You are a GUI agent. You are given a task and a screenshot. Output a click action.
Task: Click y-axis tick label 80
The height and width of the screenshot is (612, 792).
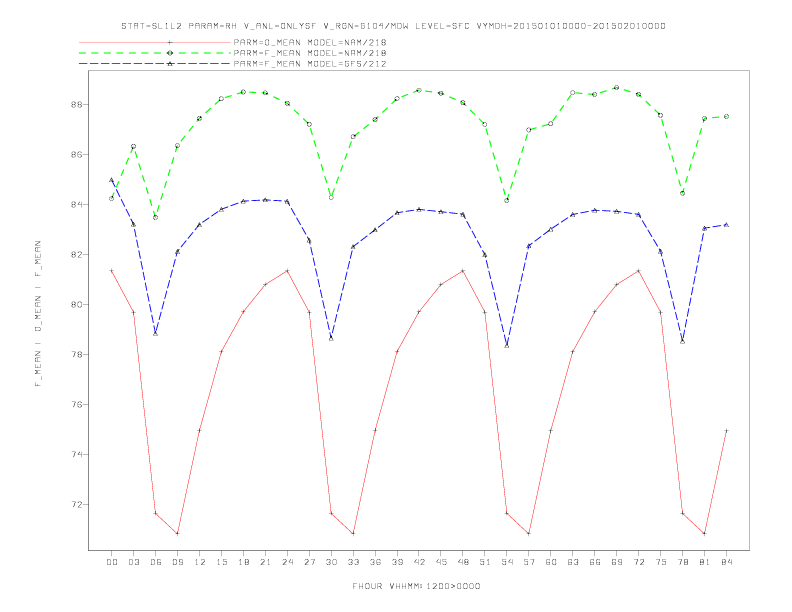pos(79,304)
